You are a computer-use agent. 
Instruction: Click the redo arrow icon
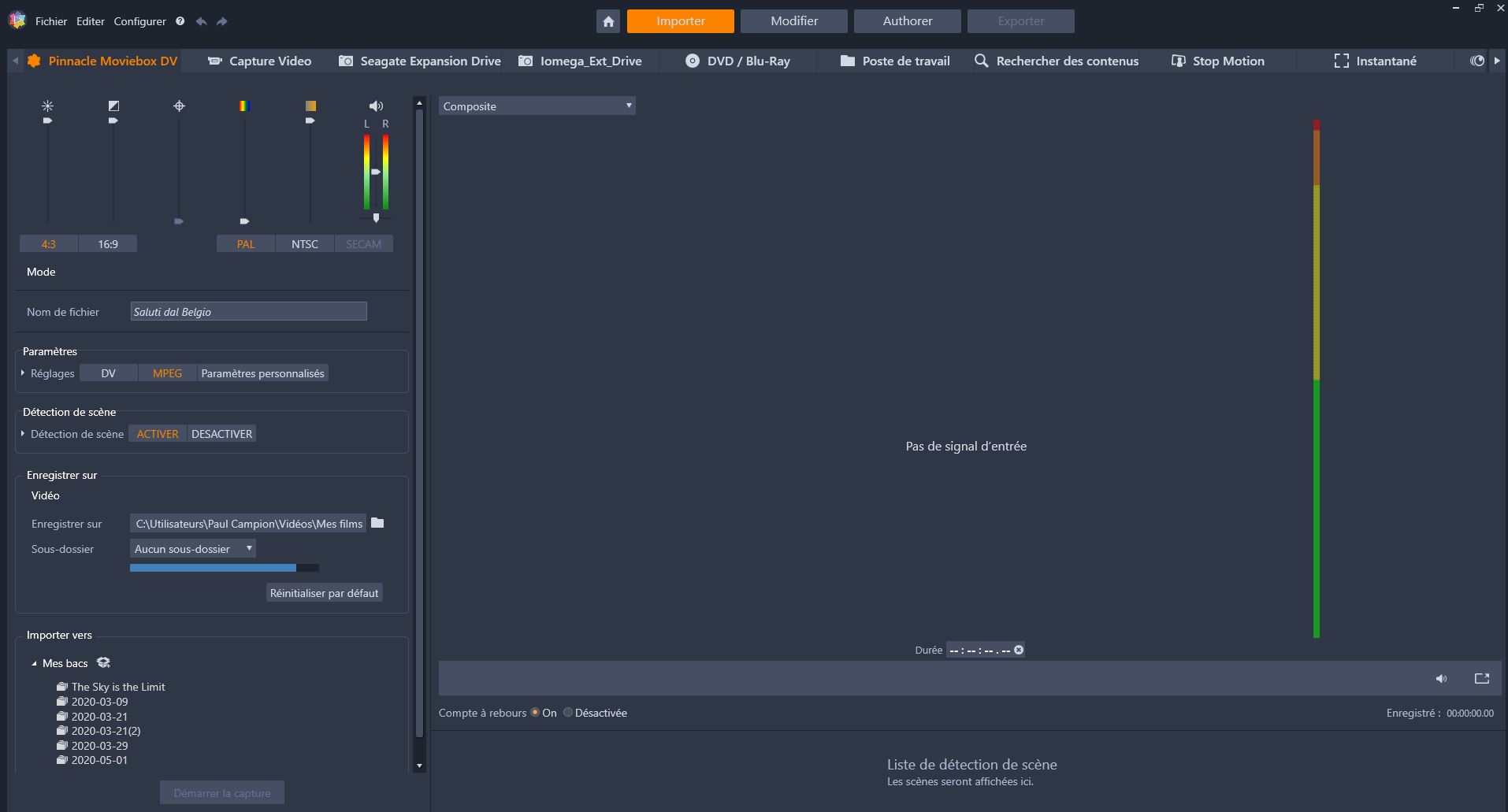click(222, 21)
